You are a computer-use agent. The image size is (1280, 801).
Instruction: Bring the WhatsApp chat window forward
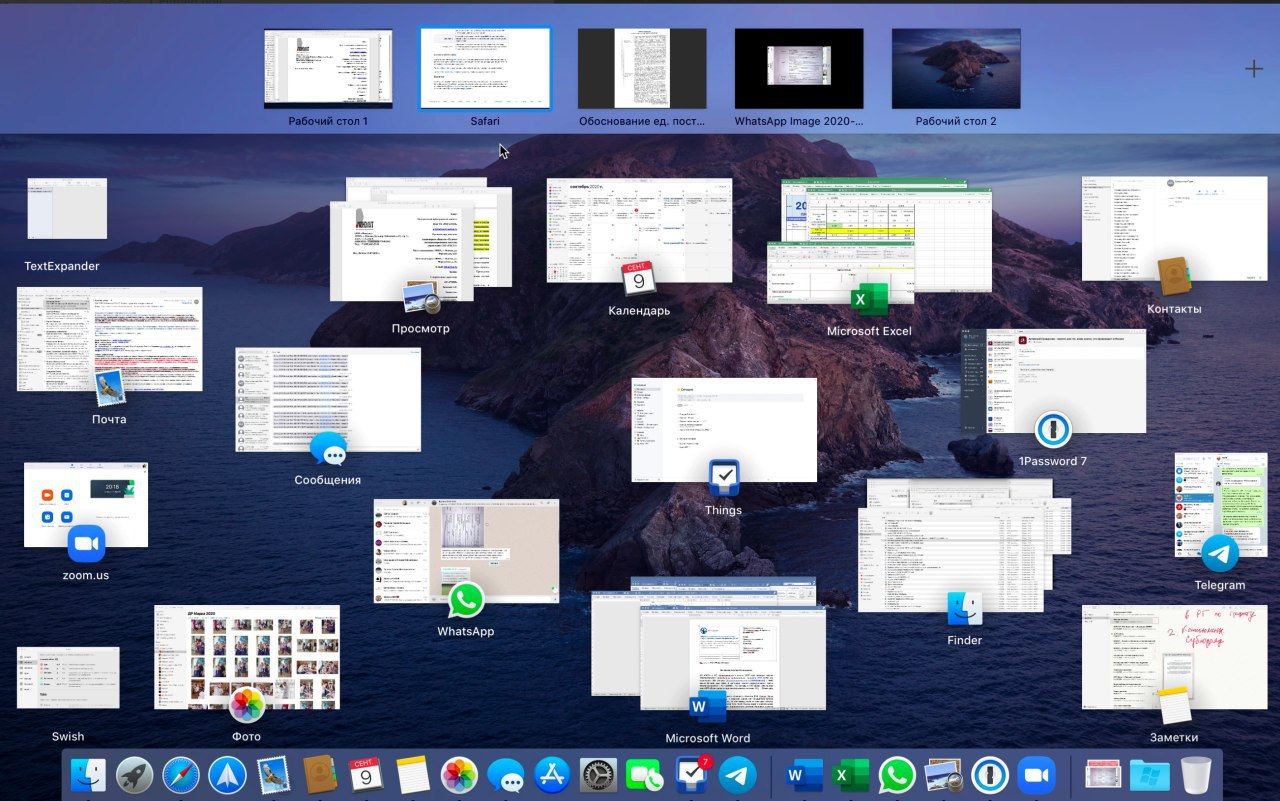(466, 551)
